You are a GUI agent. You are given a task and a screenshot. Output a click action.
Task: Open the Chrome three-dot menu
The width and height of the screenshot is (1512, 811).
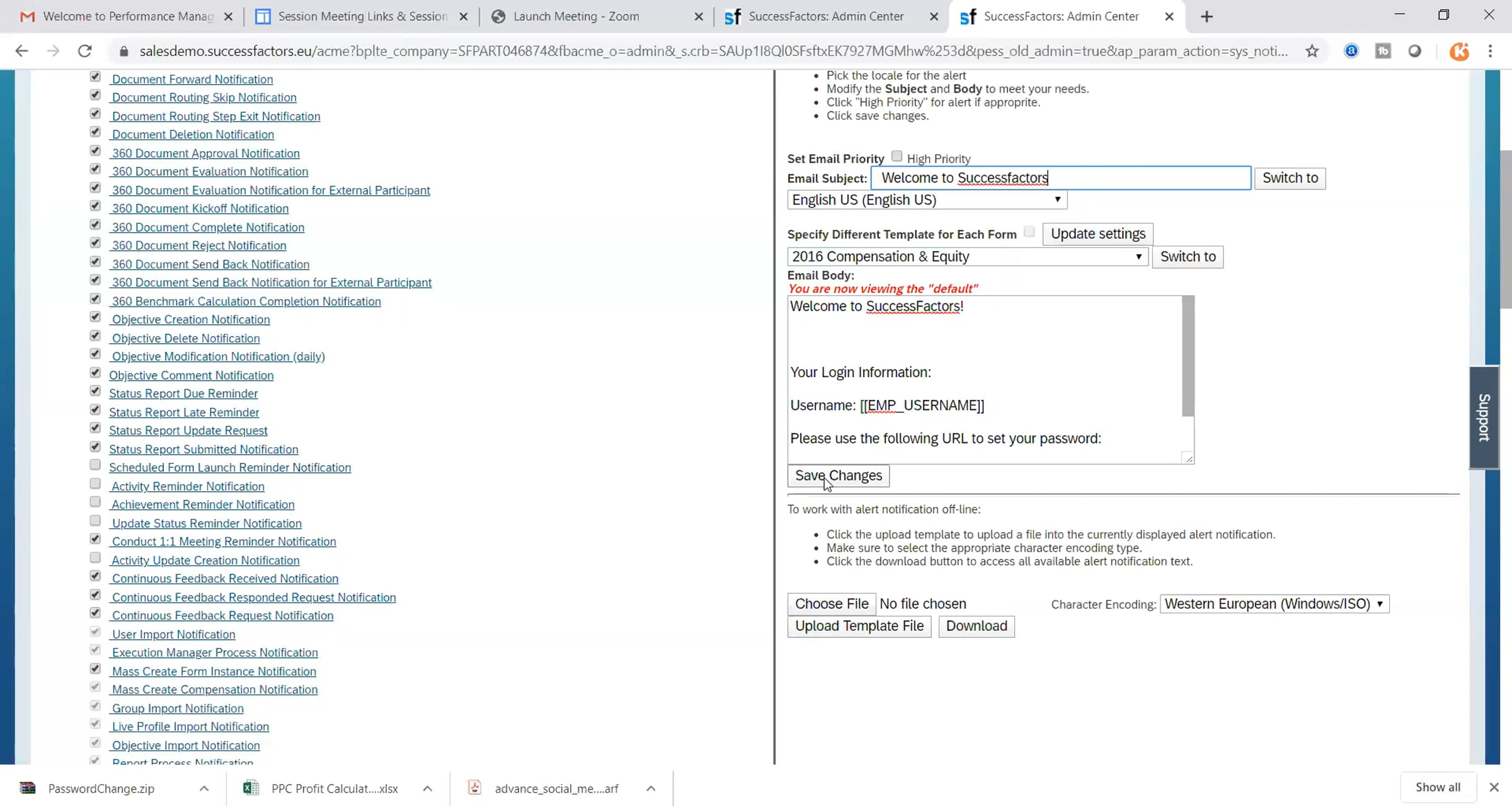click(1490, 51)
